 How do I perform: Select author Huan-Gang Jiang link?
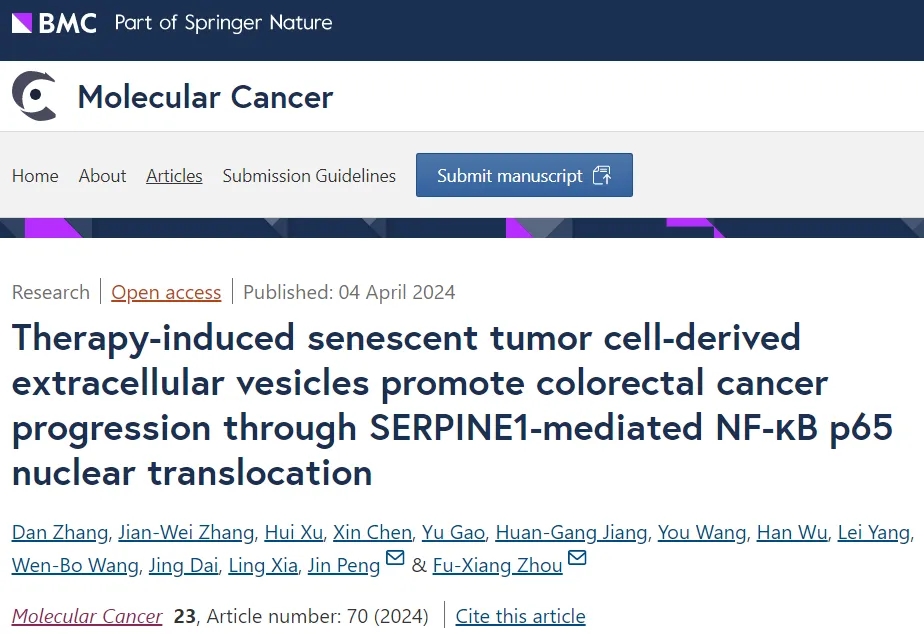pyautogui.click(x=571, y=533)
